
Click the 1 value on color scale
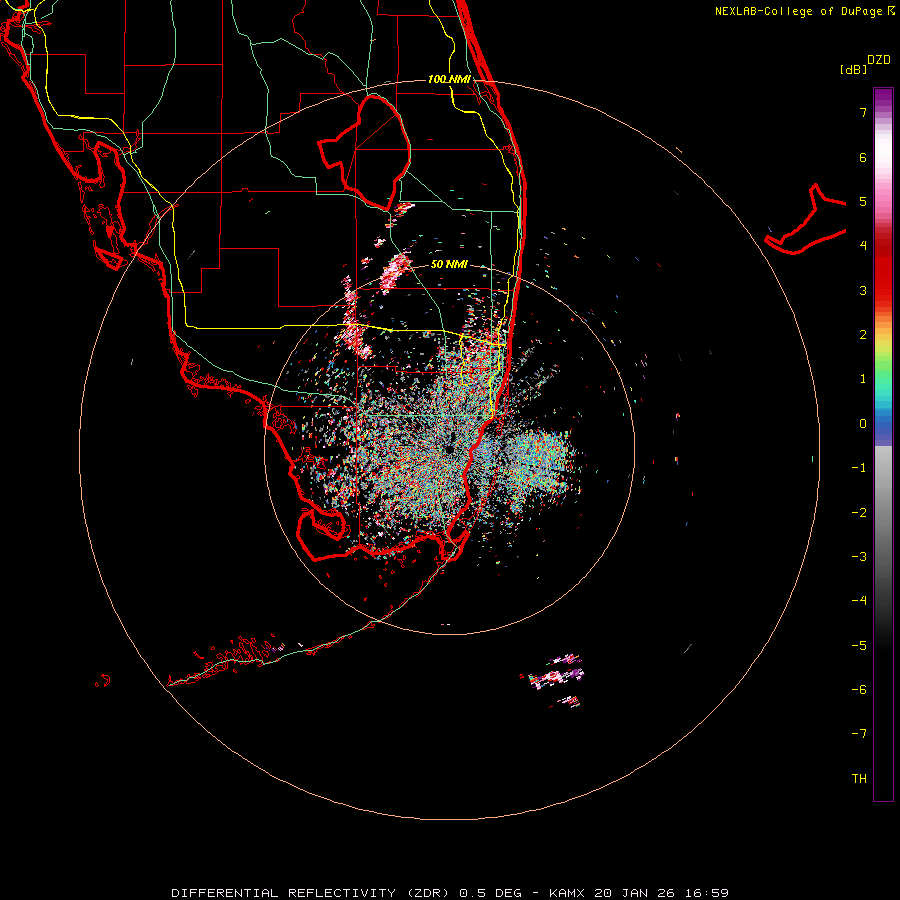point(863,379)
